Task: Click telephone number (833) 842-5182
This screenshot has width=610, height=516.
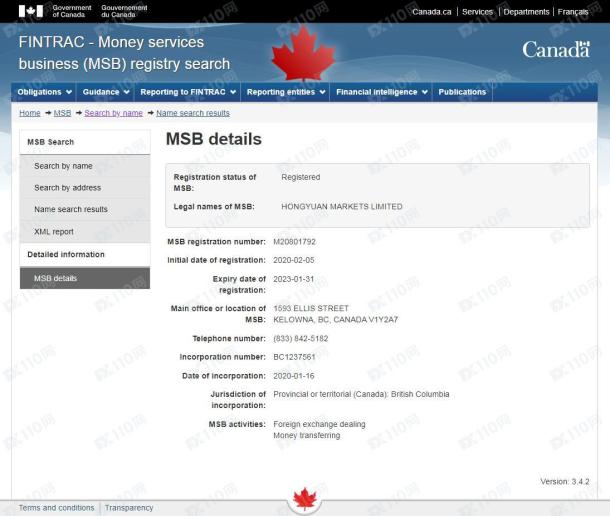Action: pyautogui.click(x=301, y=339)
